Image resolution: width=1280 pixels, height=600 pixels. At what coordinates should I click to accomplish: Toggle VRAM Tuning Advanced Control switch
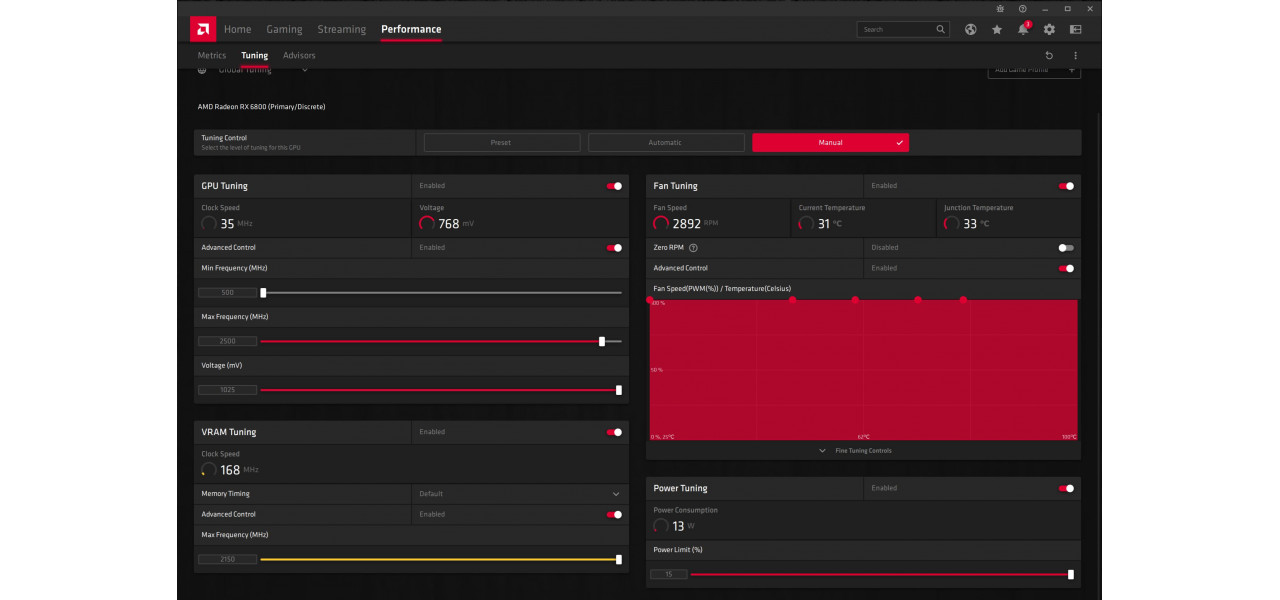(614, 514)
